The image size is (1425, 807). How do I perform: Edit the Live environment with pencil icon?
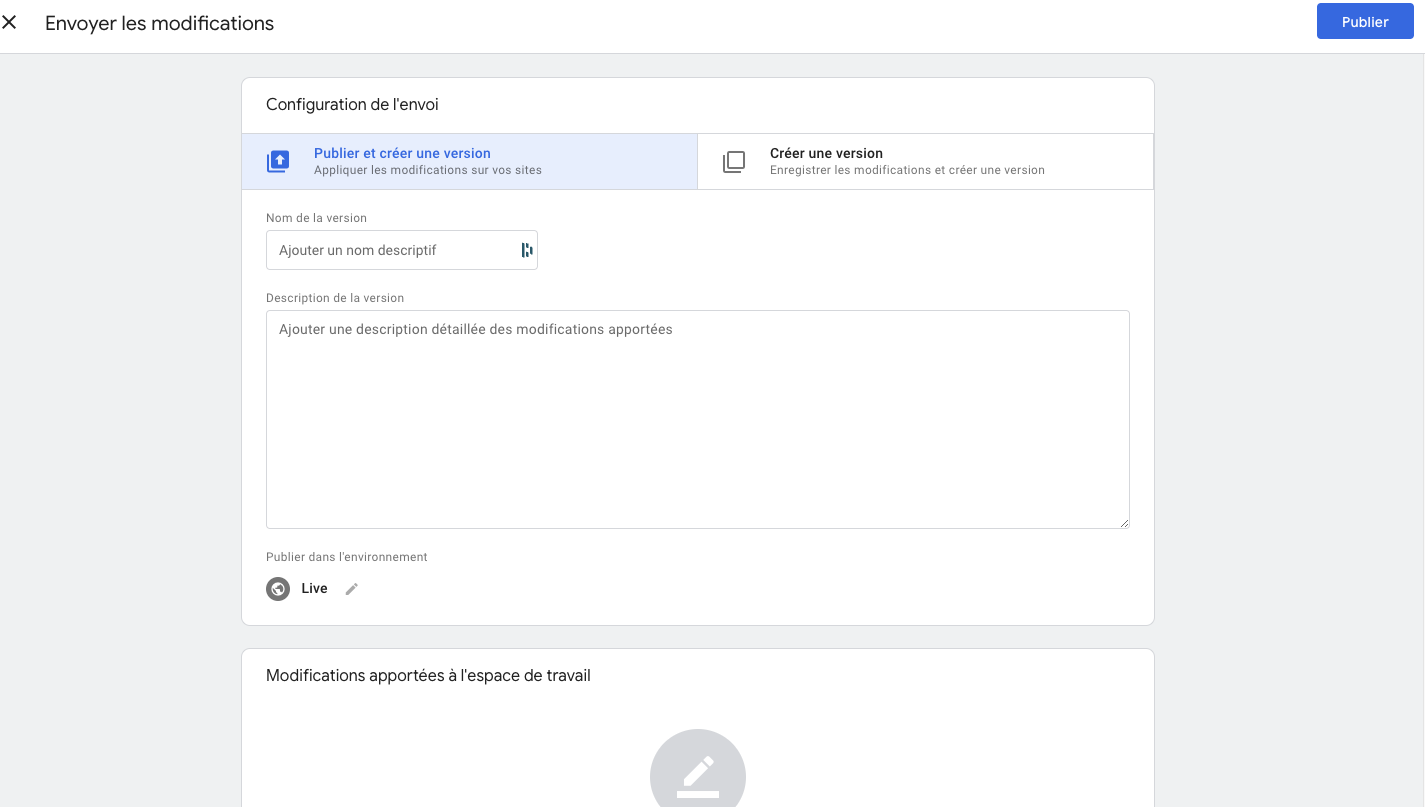tap(351, 589)
